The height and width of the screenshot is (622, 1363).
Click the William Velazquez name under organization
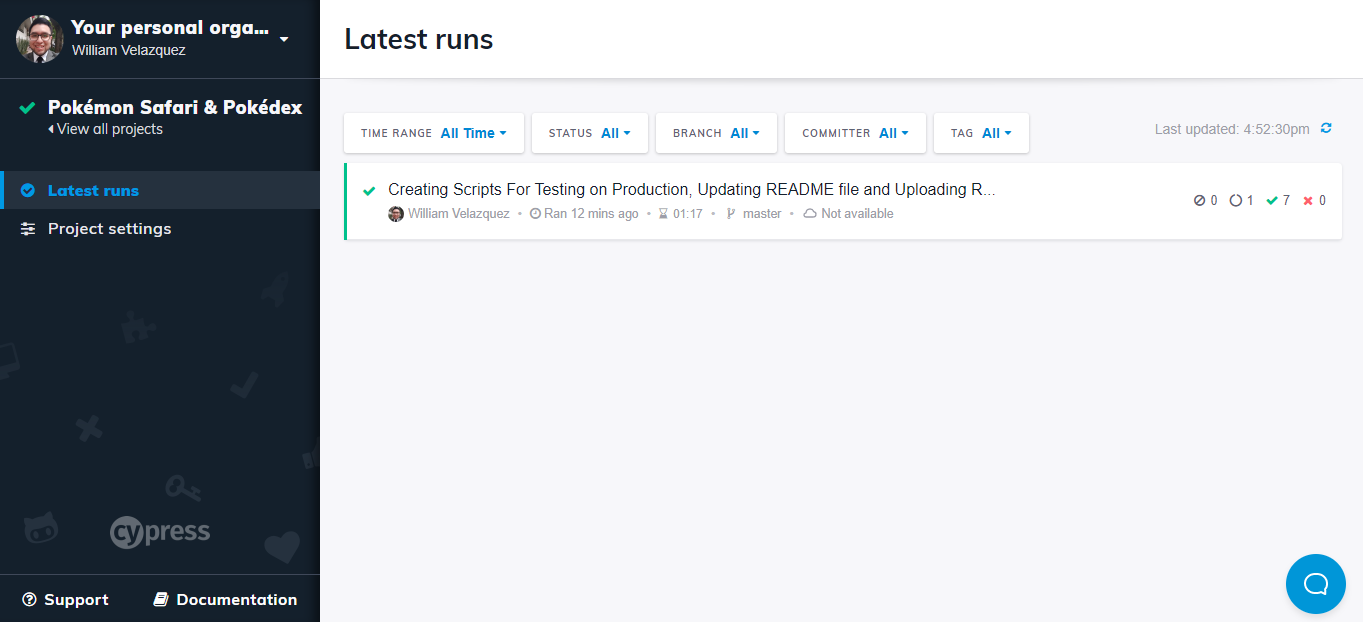point(128,50)
